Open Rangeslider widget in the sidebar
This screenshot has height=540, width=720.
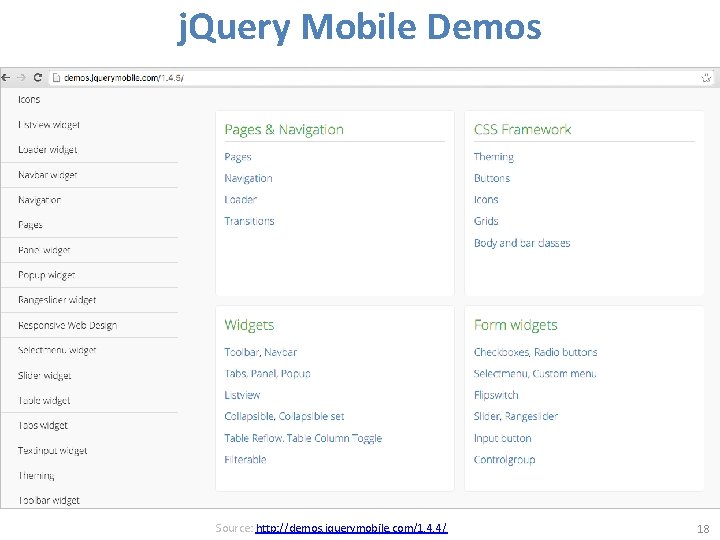tap(57, 300)
